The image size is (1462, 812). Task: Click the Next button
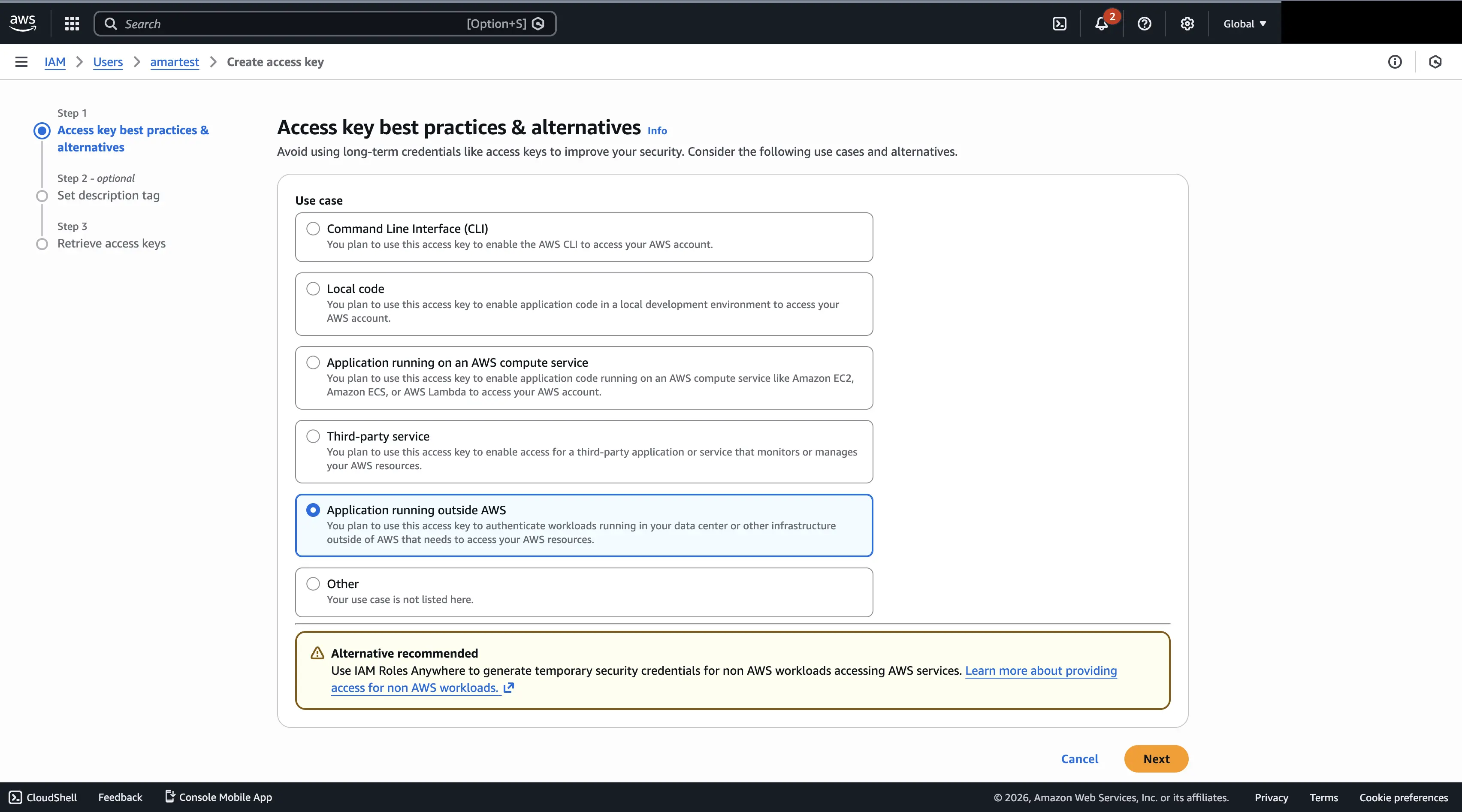coord(1156,759)
